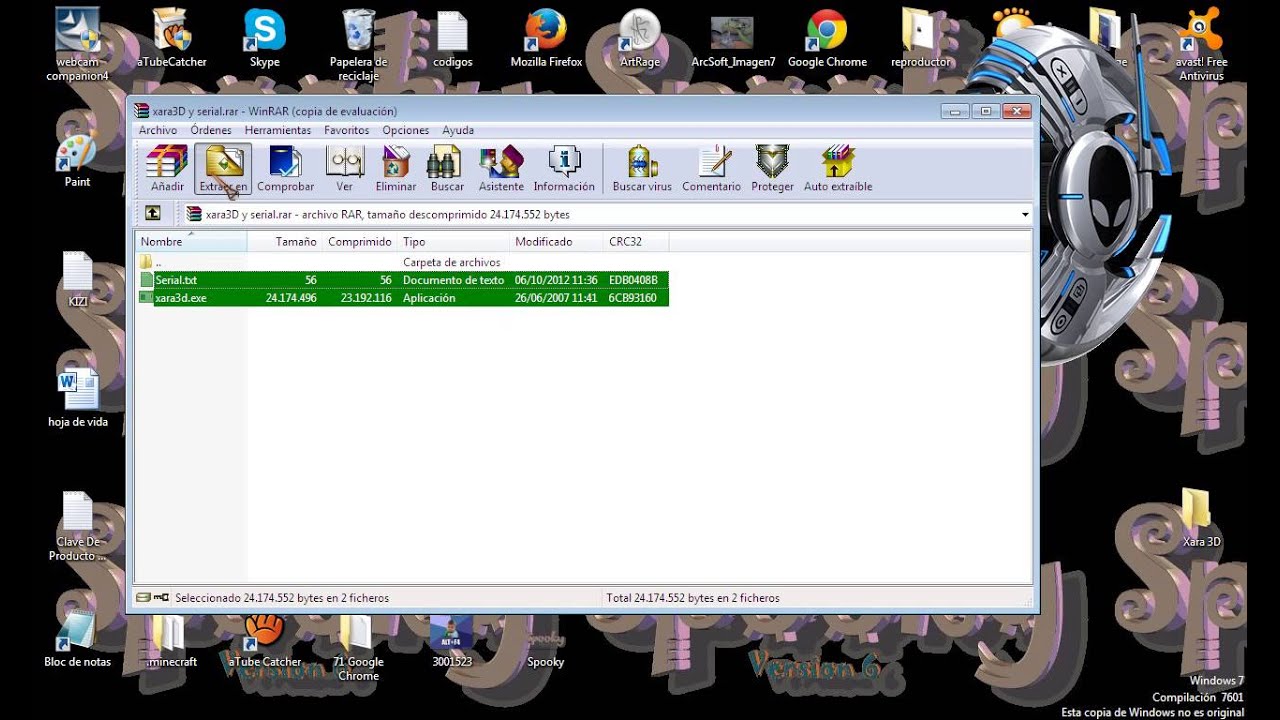This screenshot has height=720, width=1280.
Task: Sort by Tipo column header
Action: pos(454,242)
